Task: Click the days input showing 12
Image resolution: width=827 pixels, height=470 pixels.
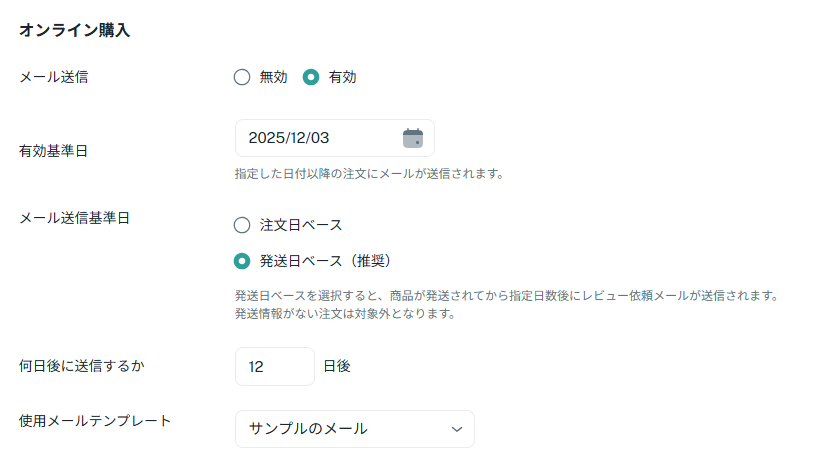Action: click(x=274, y=367)
